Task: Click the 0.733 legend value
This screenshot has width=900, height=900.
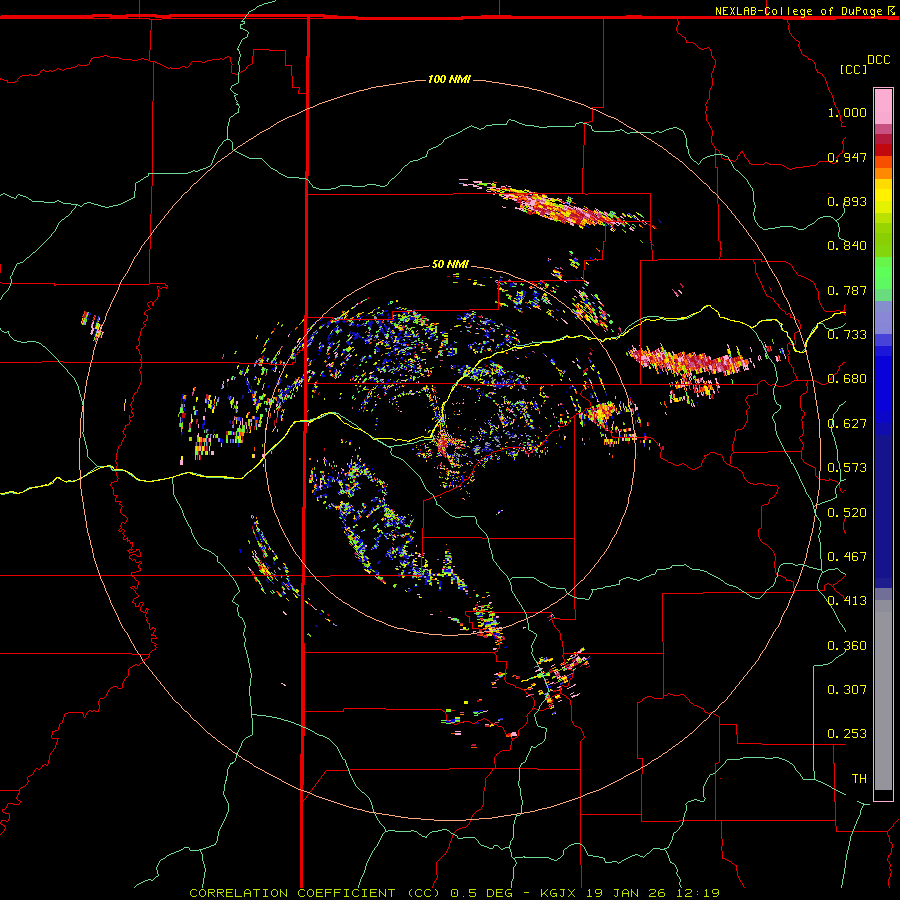Action: click(847, 335)
